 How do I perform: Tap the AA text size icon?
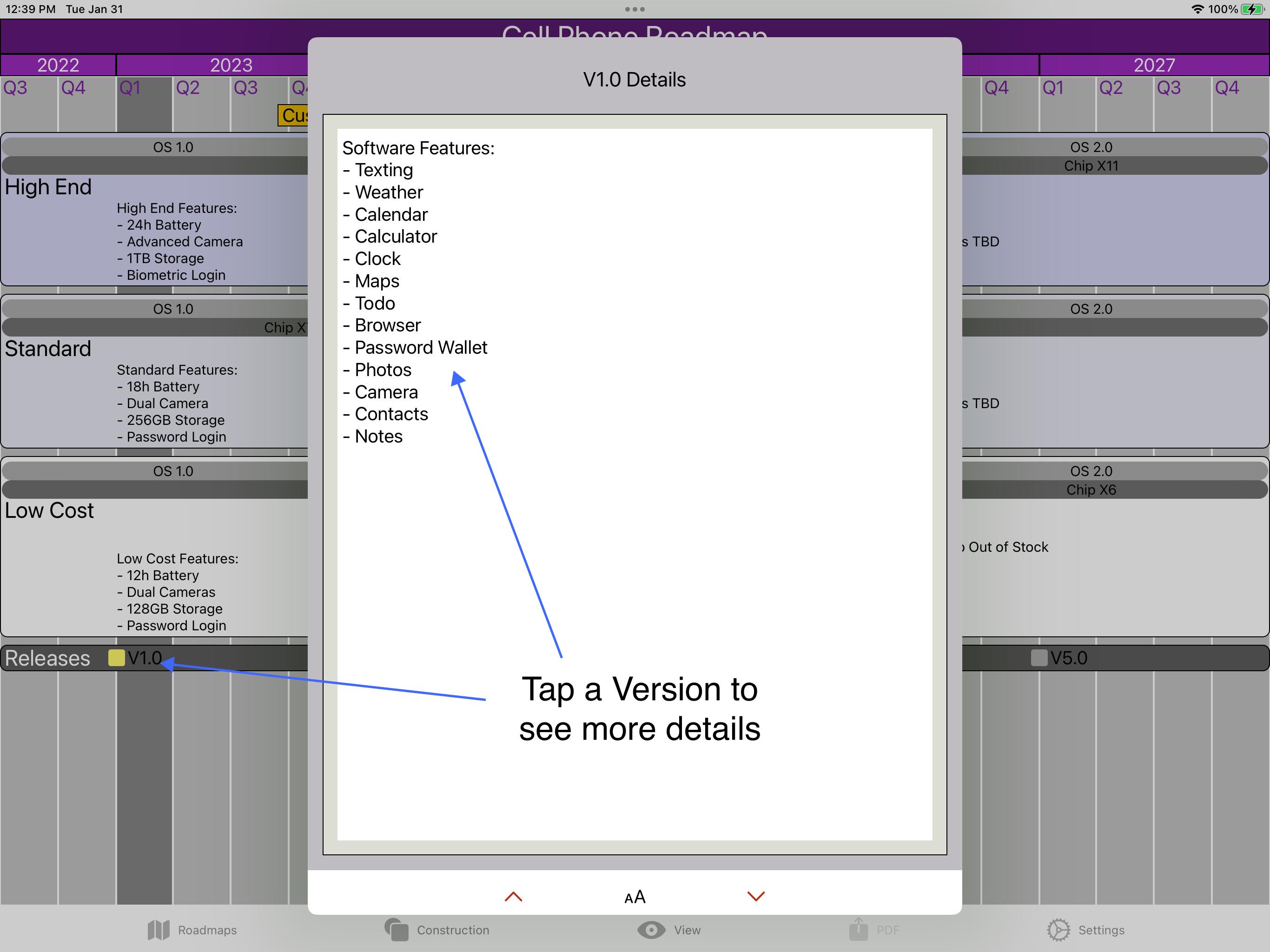[x=635, y=897]
